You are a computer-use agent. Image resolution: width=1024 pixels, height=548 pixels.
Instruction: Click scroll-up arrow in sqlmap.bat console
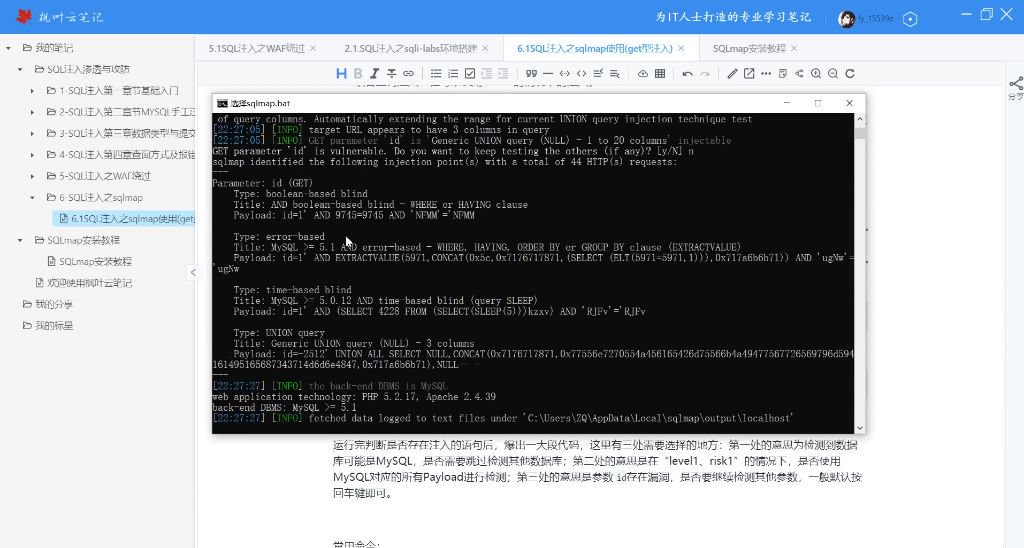[859, 120]
